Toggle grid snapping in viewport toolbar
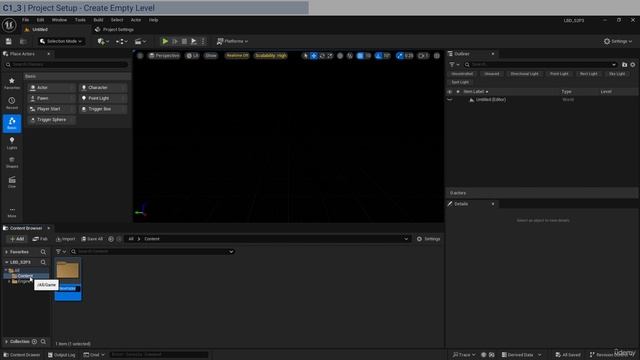The width and height of the screenshot is (640, 360). 360,56
